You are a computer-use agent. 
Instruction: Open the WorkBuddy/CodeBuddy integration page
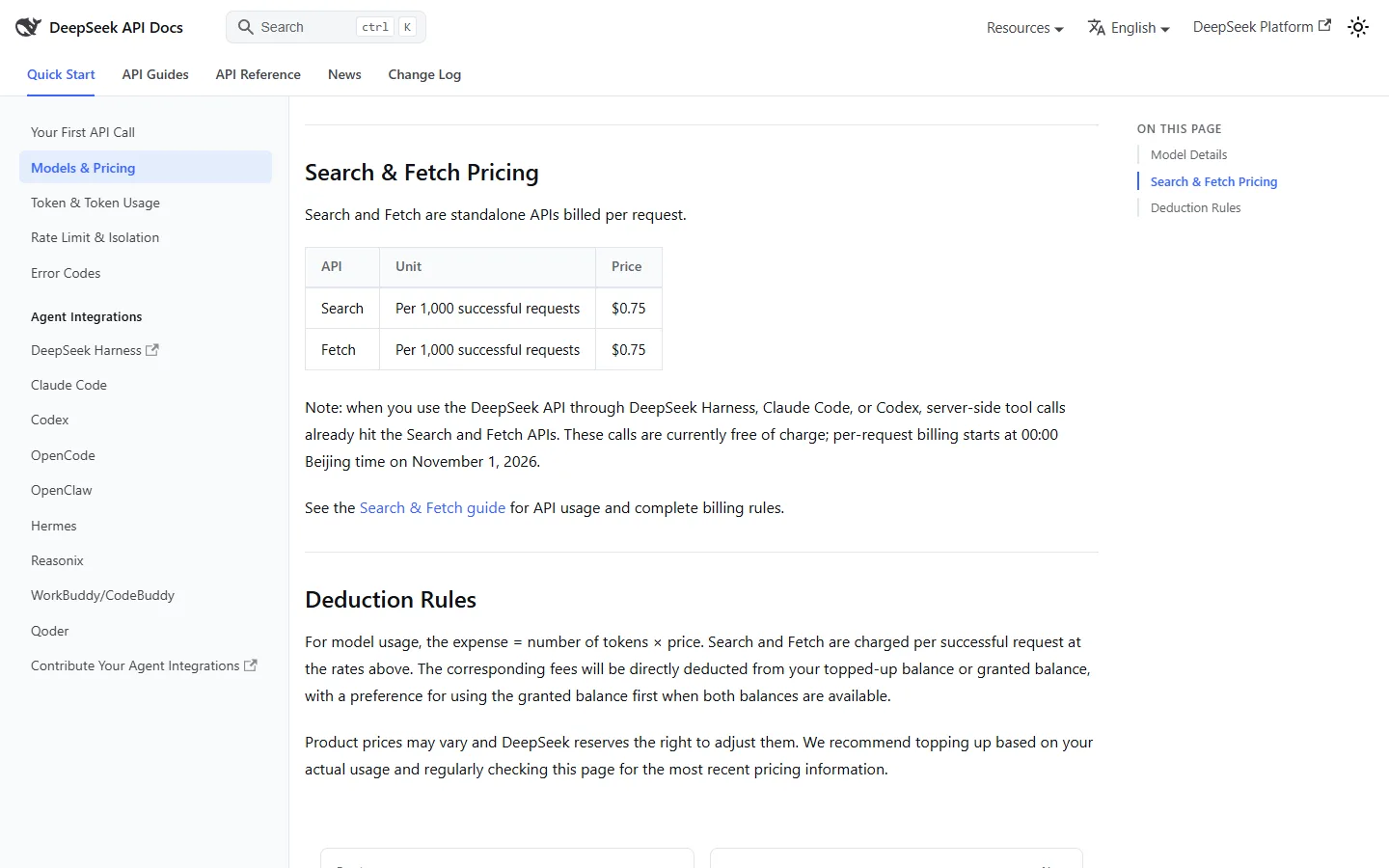click(x=146, y=595)
